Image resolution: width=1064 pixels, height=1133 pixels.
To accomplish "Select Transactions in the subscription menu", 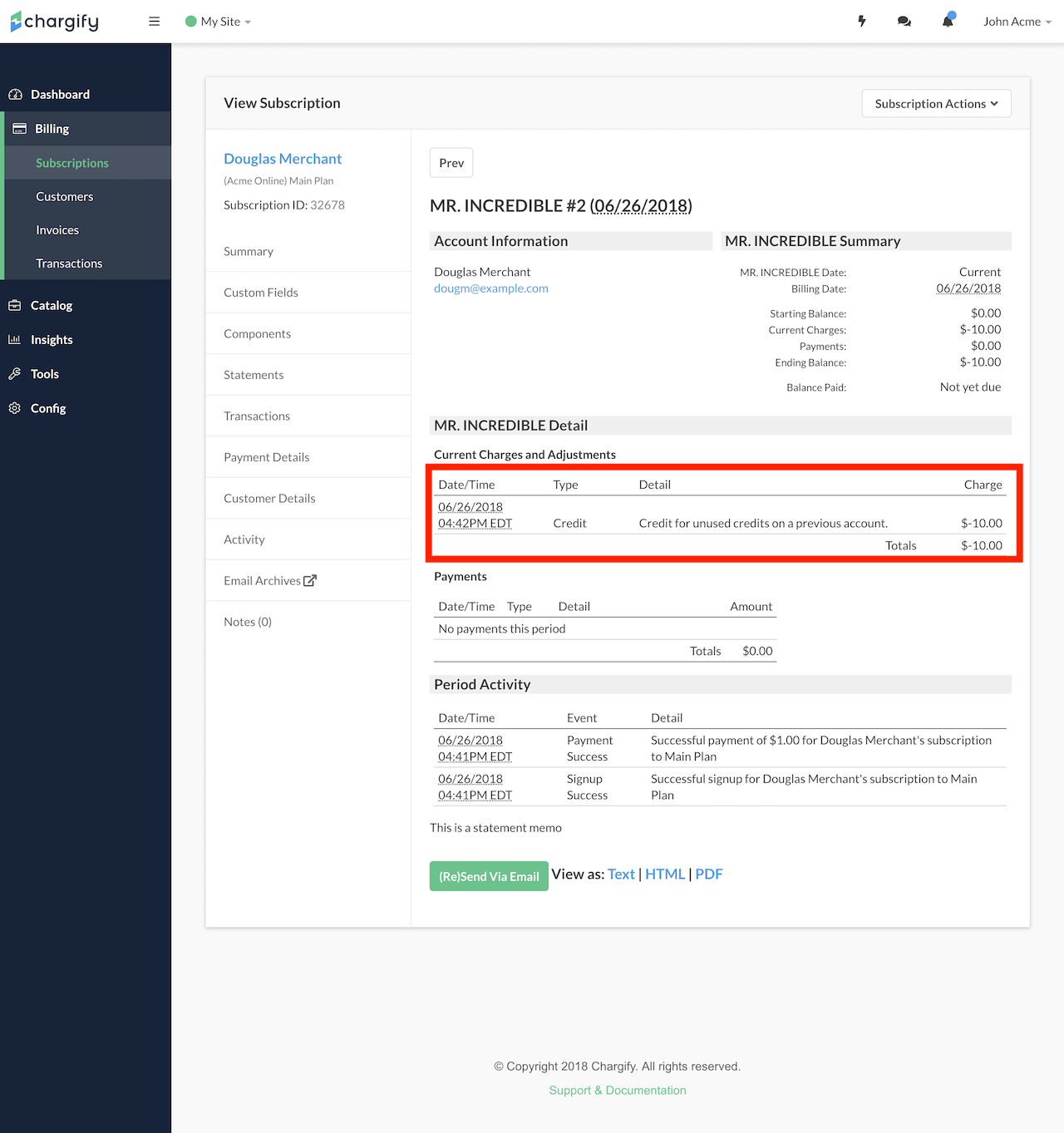I will pyautogui.click(x=257, y=416).
